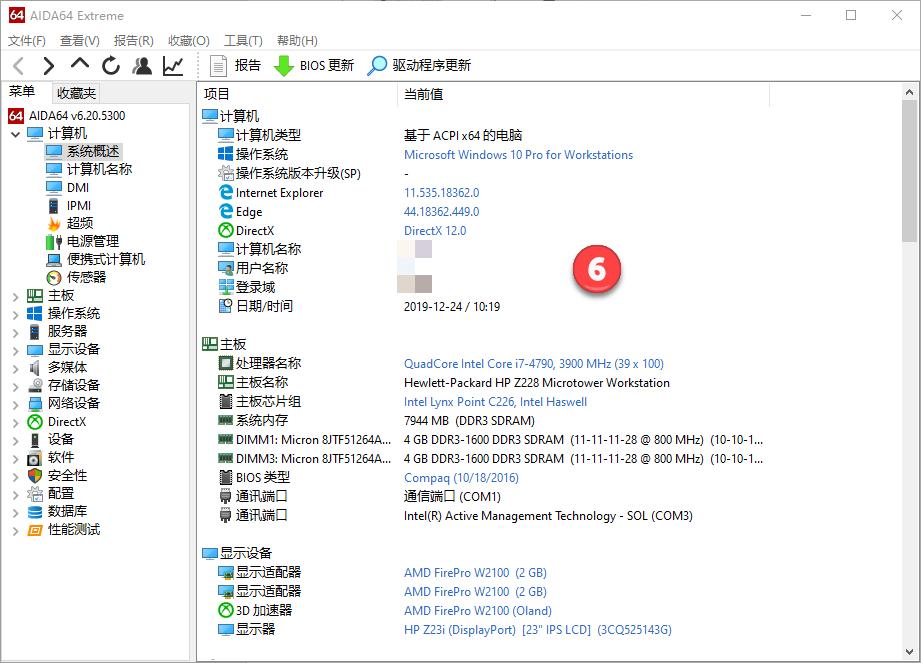The image size is (921, 663).
Task: Click the 驱动程序更新 button
Action: click(419, 66)
